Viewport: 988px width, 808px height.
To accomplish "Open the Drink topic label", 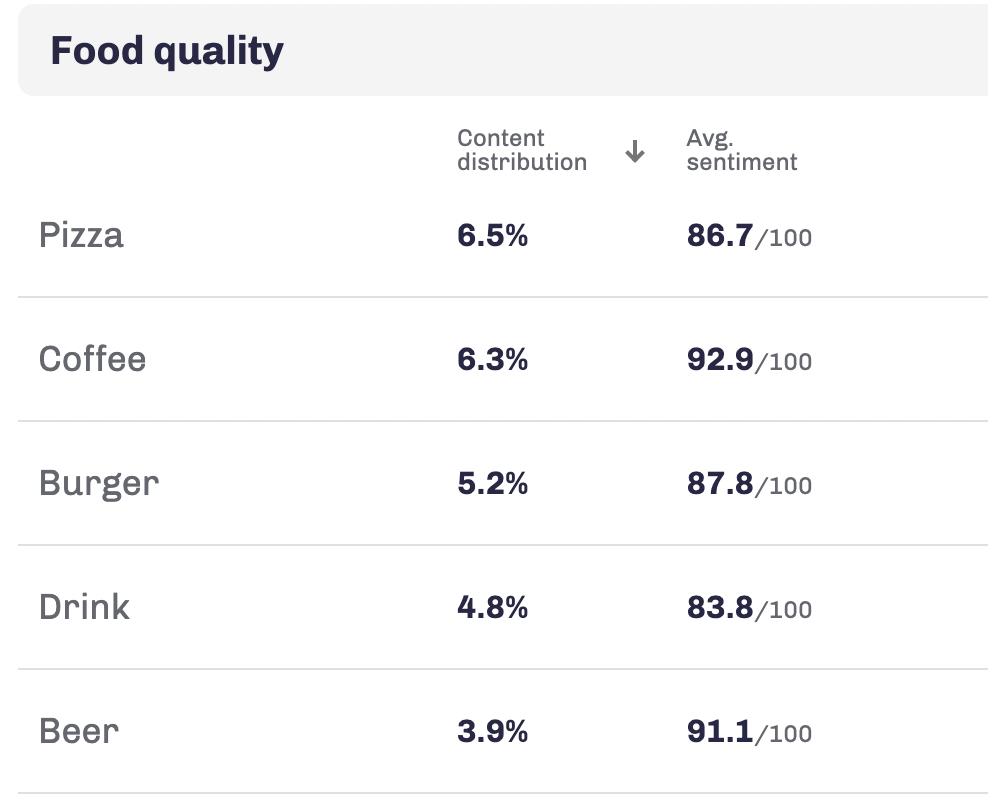I will (84, 608).
